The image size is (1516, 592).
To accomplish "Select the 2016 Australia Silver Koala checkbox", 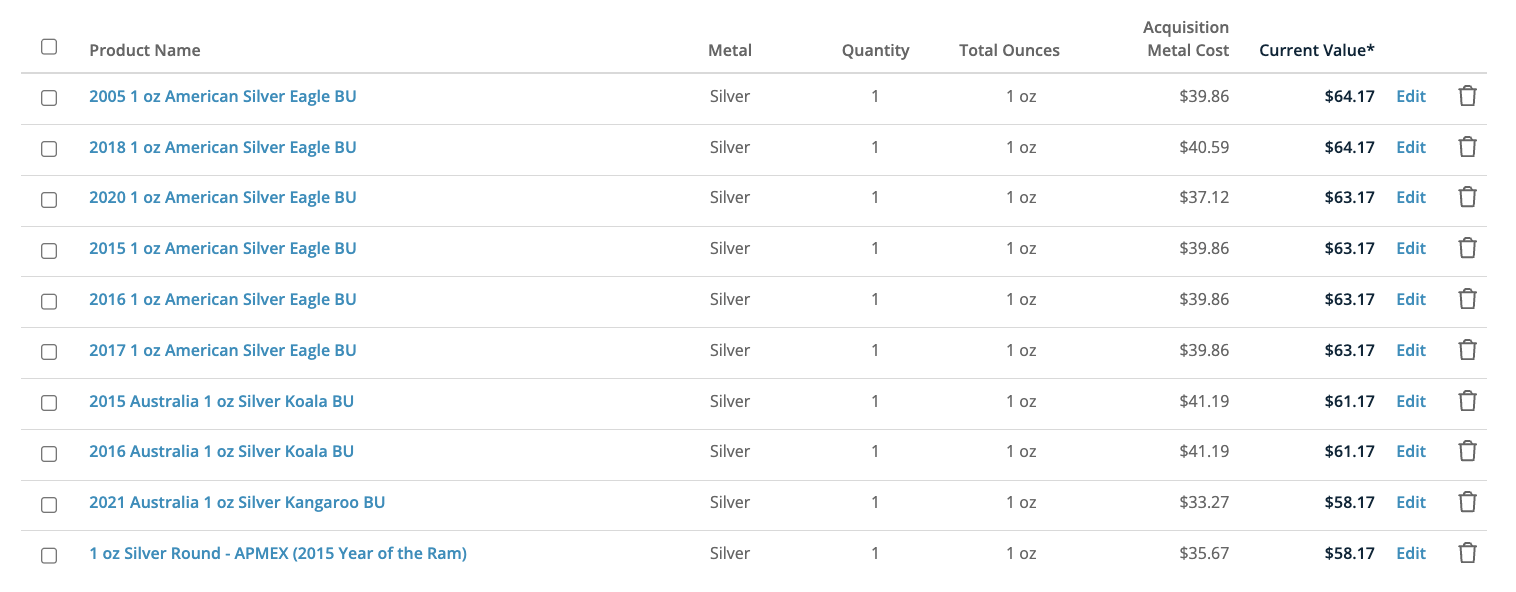I will [49, 453].
